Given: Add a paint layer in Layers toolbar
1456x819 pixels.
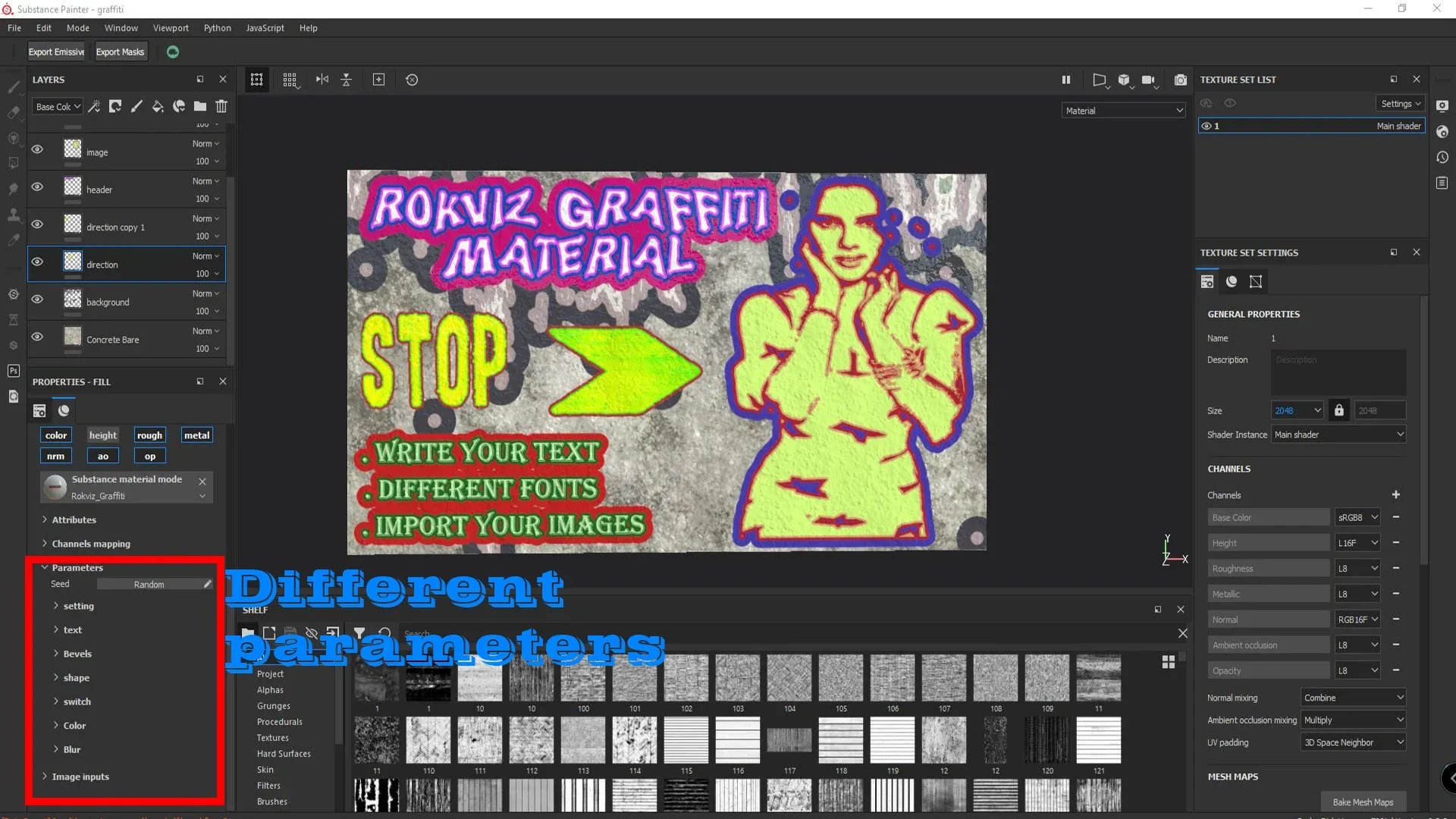Looking at the screenshot, I should (136, 106).
